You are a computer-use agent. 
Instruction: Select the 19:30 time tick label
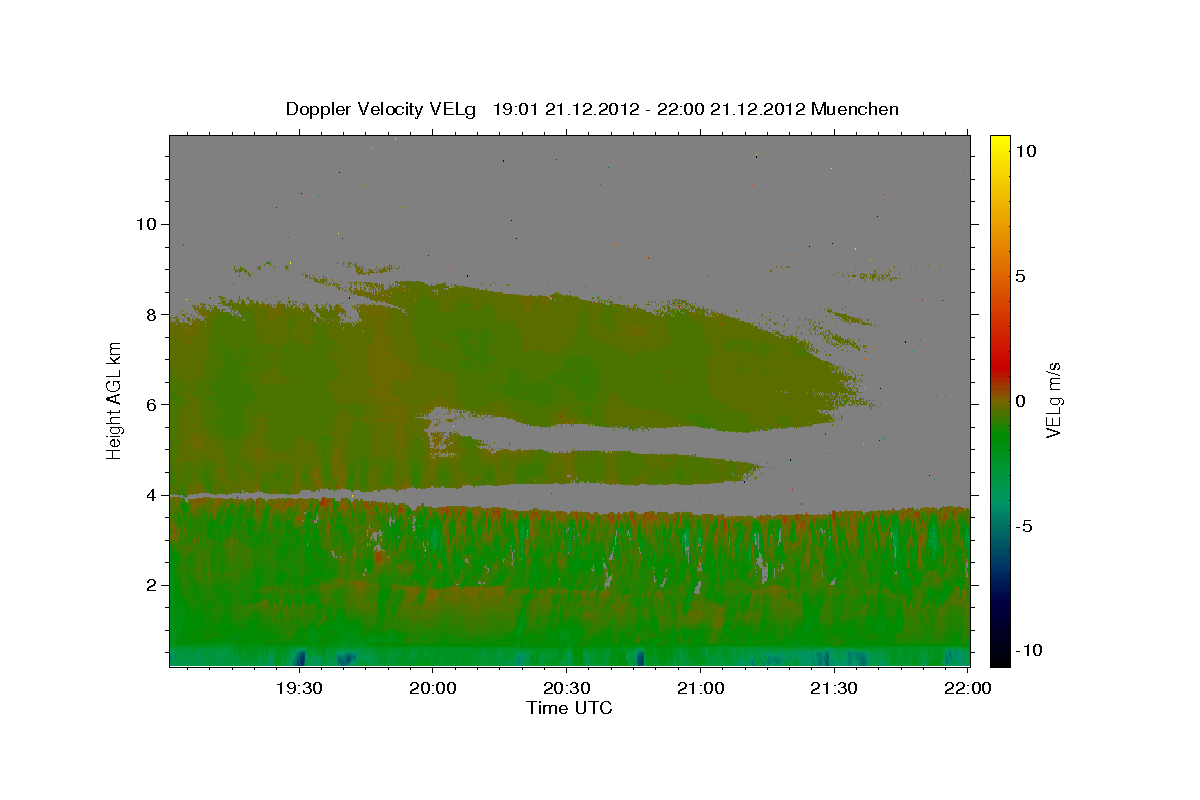tap(299, 688)
